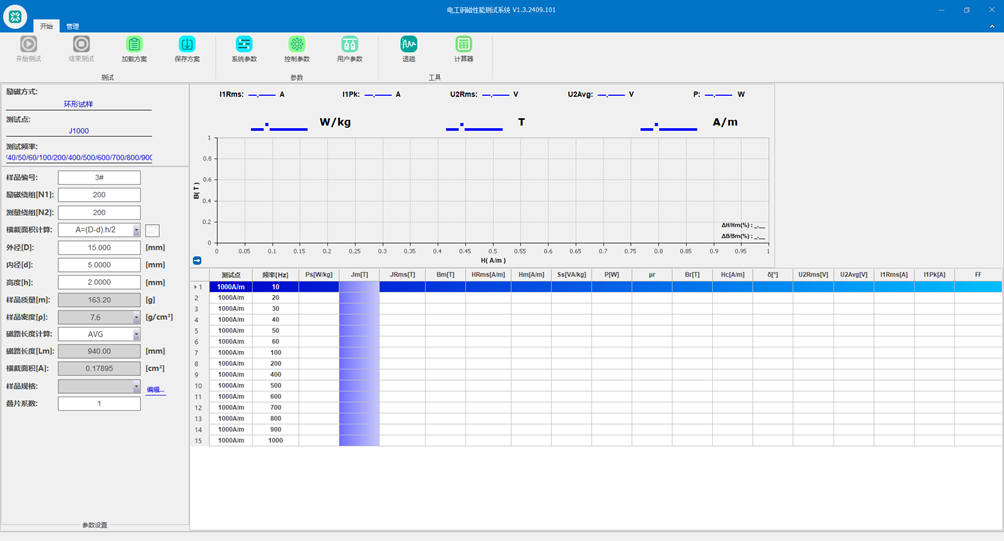Click the 磁路长度[Lm] field 940.00
Viewport: 1004px width, 541px height.
[x=99, y=351]
